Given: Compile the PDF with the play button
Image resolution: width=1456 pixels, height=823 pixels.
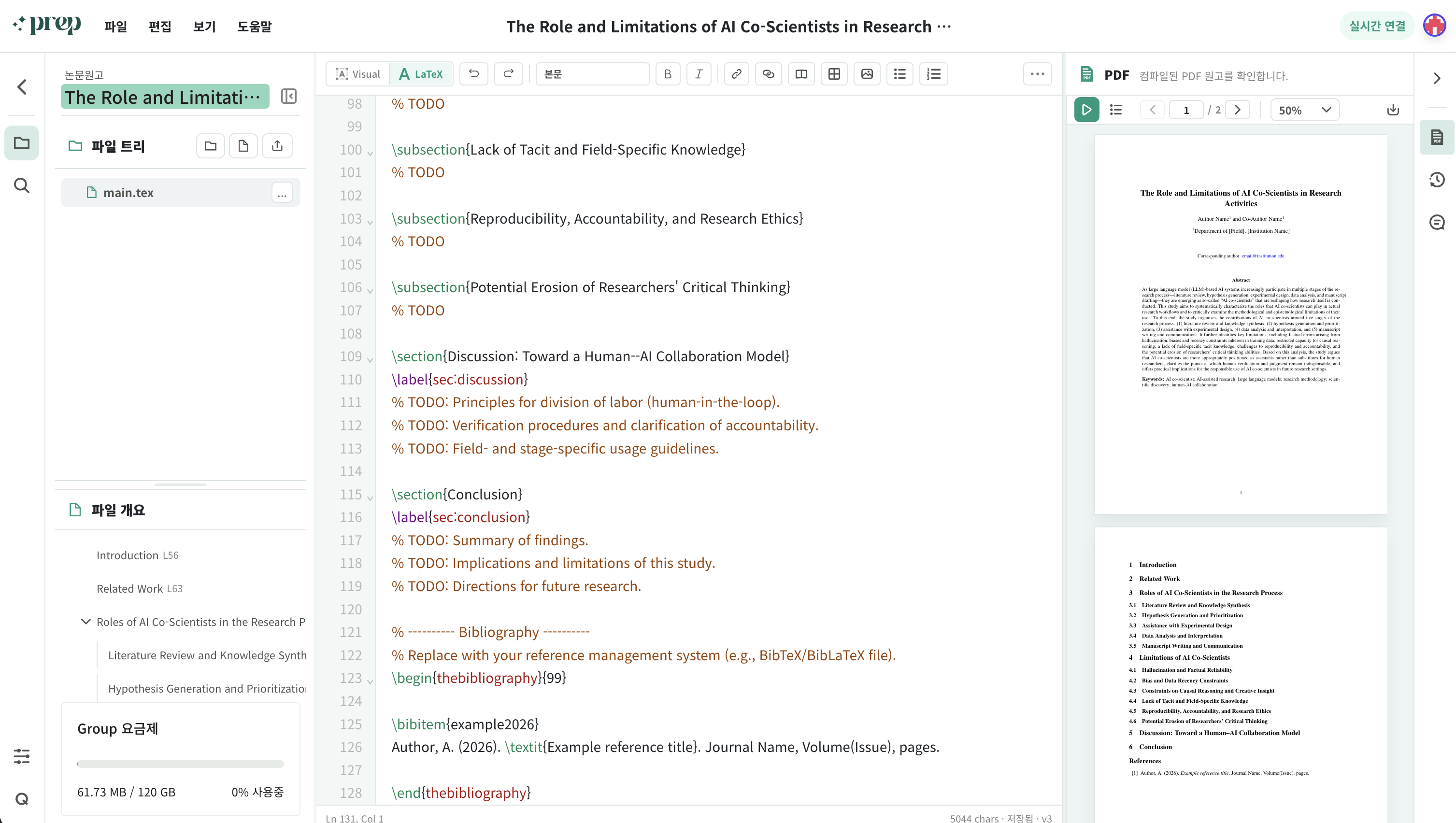Looking at the screenshot, I should point(1086,110).
